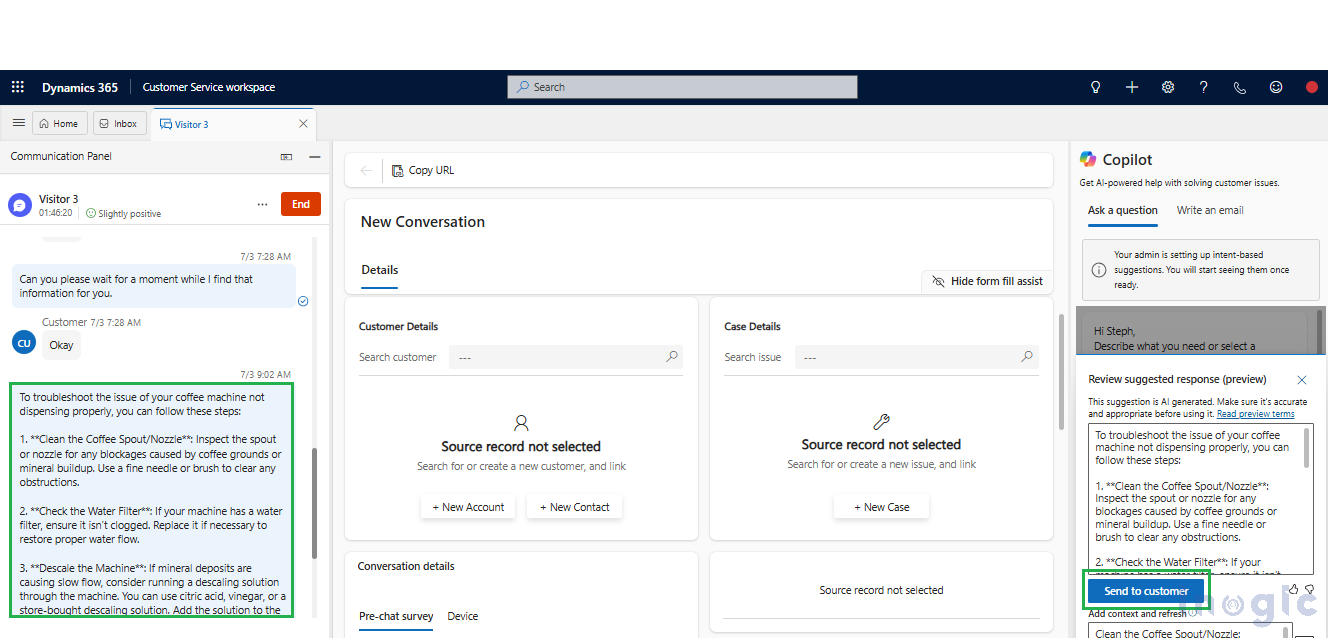Open Visitor 3 more options ellipsis
The image size is (1328, 638).
(x=262, y=204)
